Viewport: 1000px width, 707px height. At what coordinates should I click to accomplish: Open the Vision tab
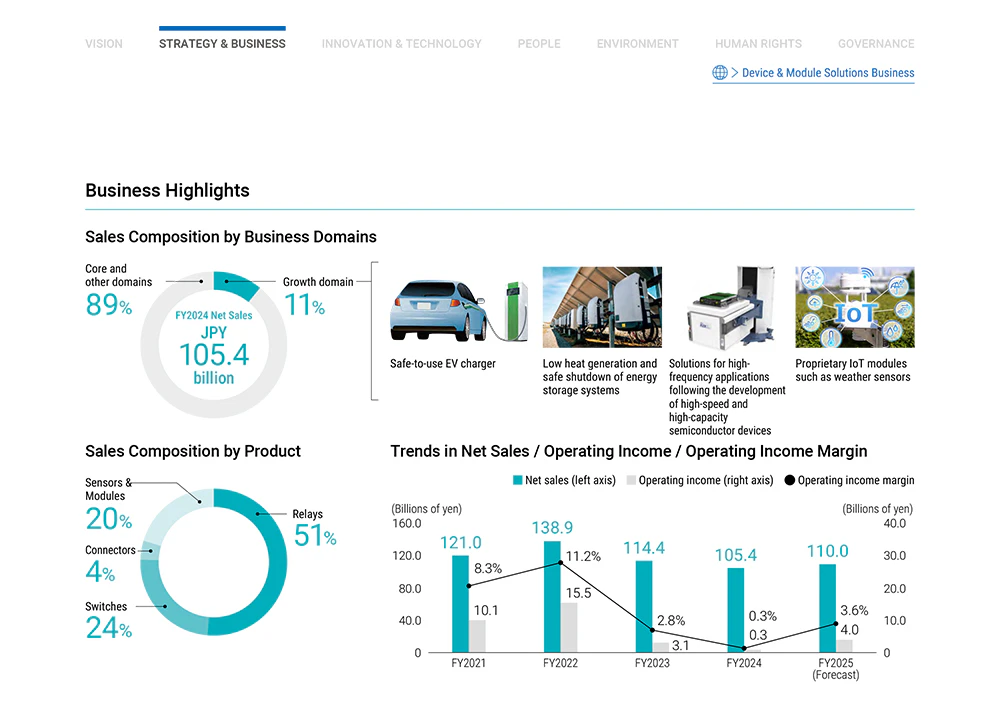click(104, 44)
